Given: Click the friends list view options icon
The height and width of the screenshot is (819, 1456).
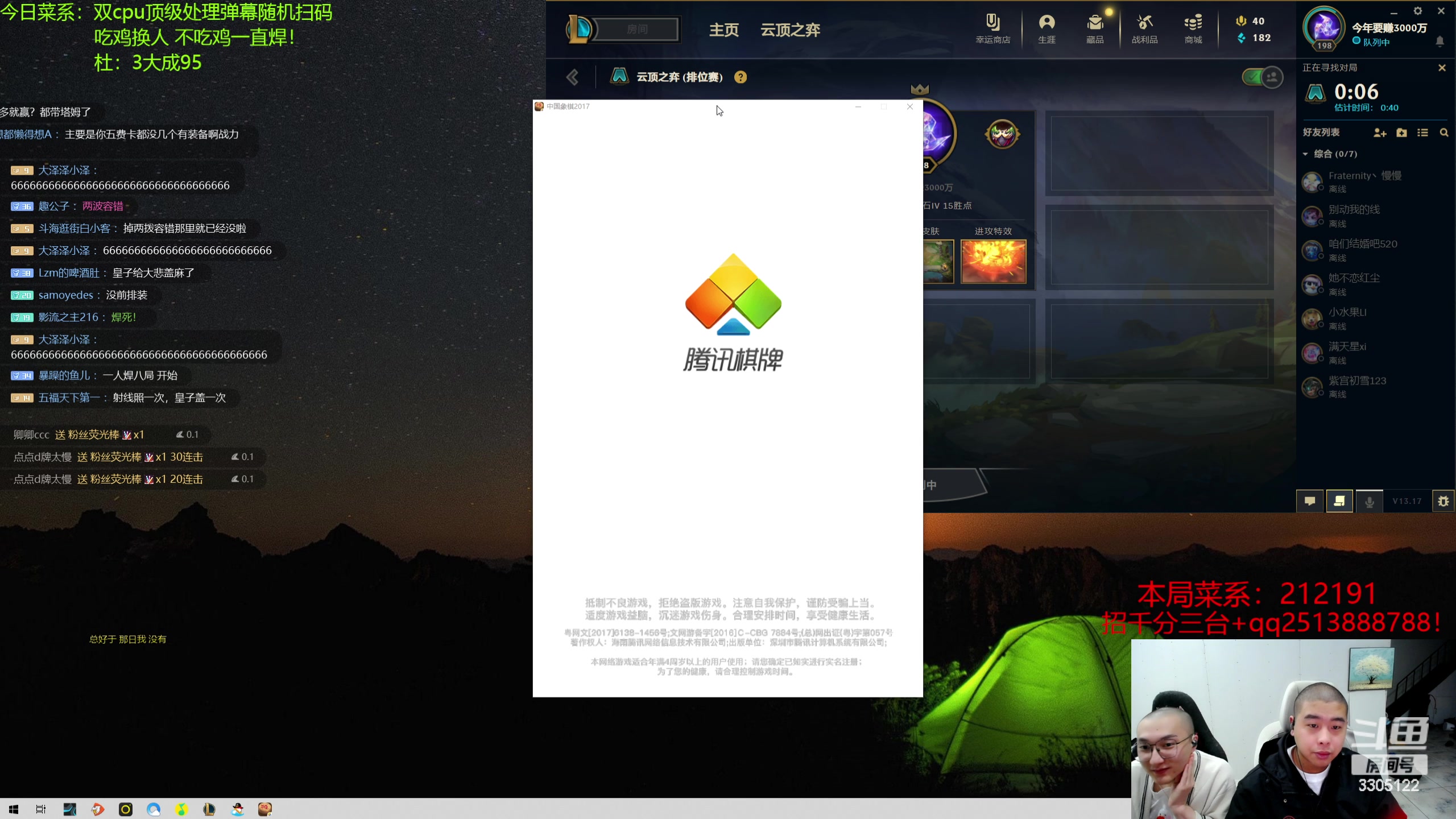Looking at the screenshot, I should click(x=1422, y=133).
